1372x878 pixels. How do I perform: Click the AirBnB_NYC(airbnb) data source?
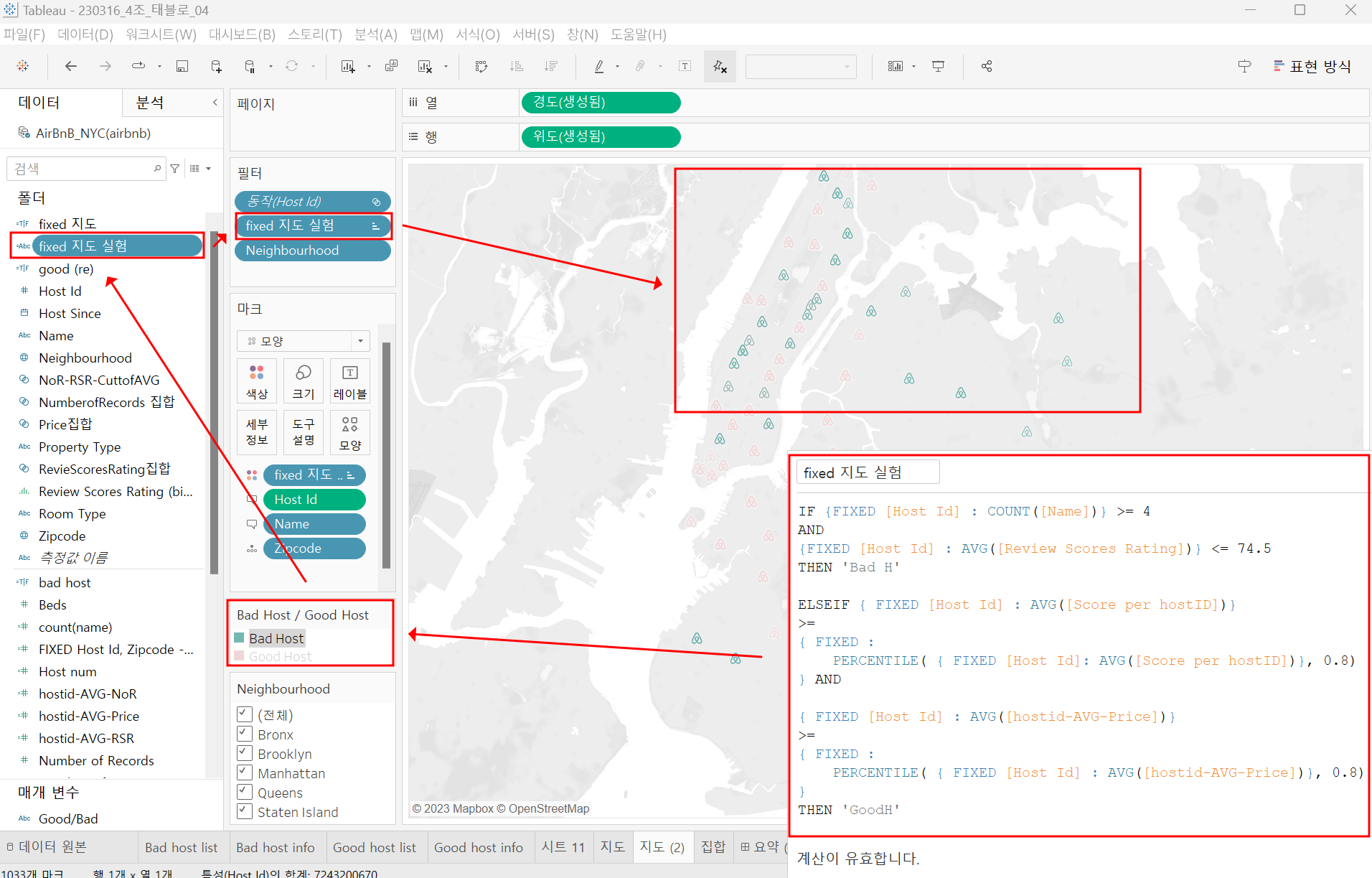click(93, 133)
